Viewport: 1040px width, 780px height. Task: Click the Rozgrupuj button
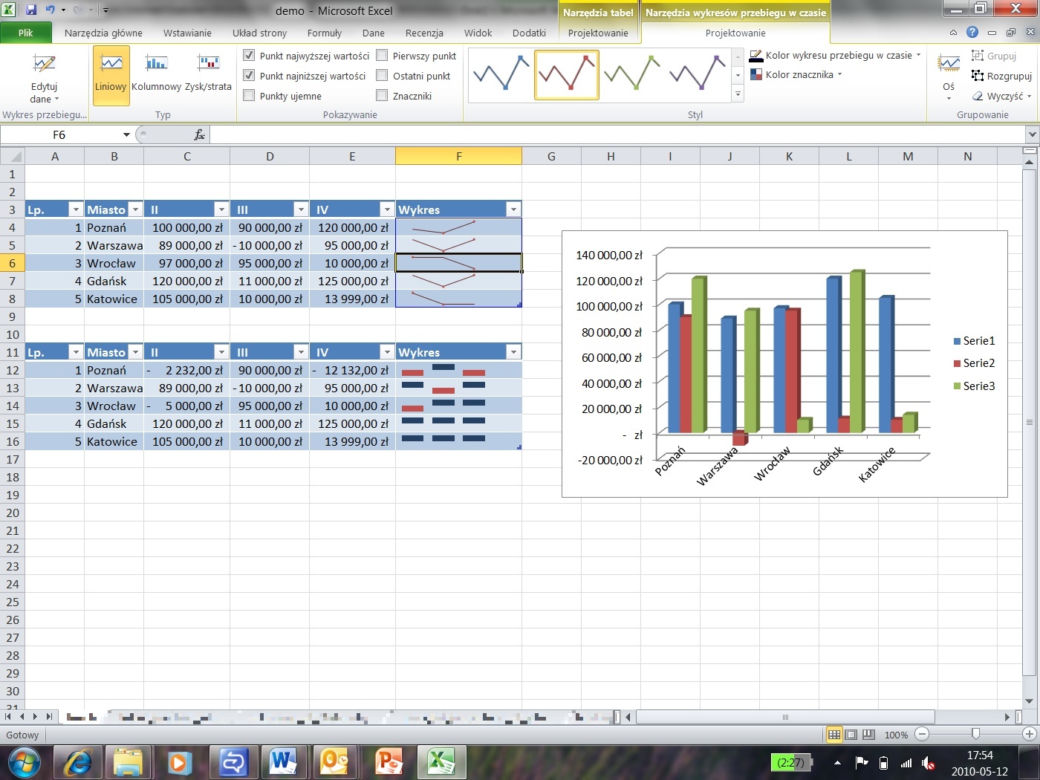click(1001, 76)
